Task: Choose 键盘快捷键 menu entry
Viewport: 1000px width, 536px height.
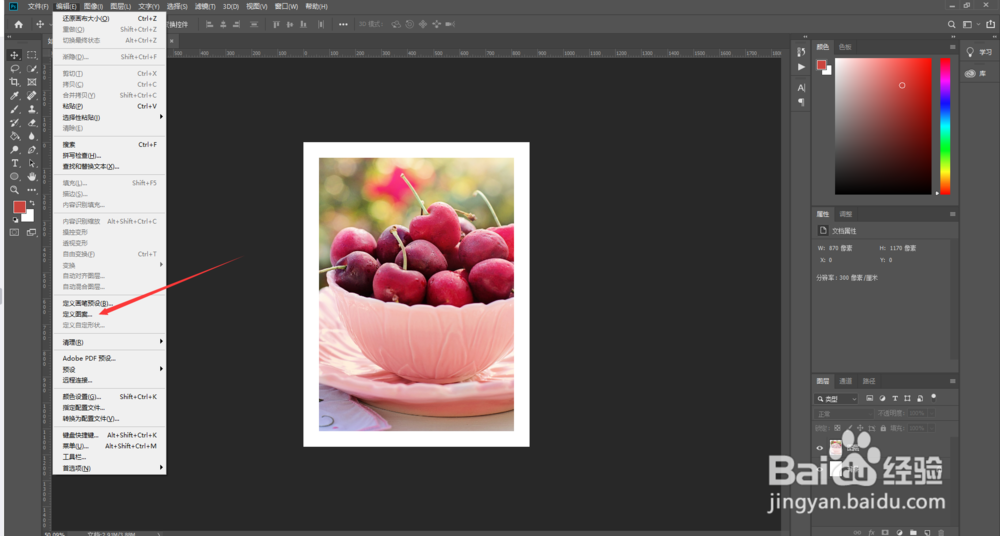Action: point(110,435)
